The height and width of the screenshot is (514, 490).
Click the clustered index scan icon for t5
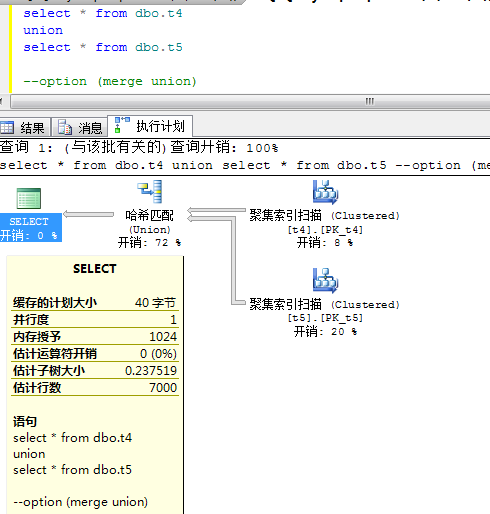(325, 280)
